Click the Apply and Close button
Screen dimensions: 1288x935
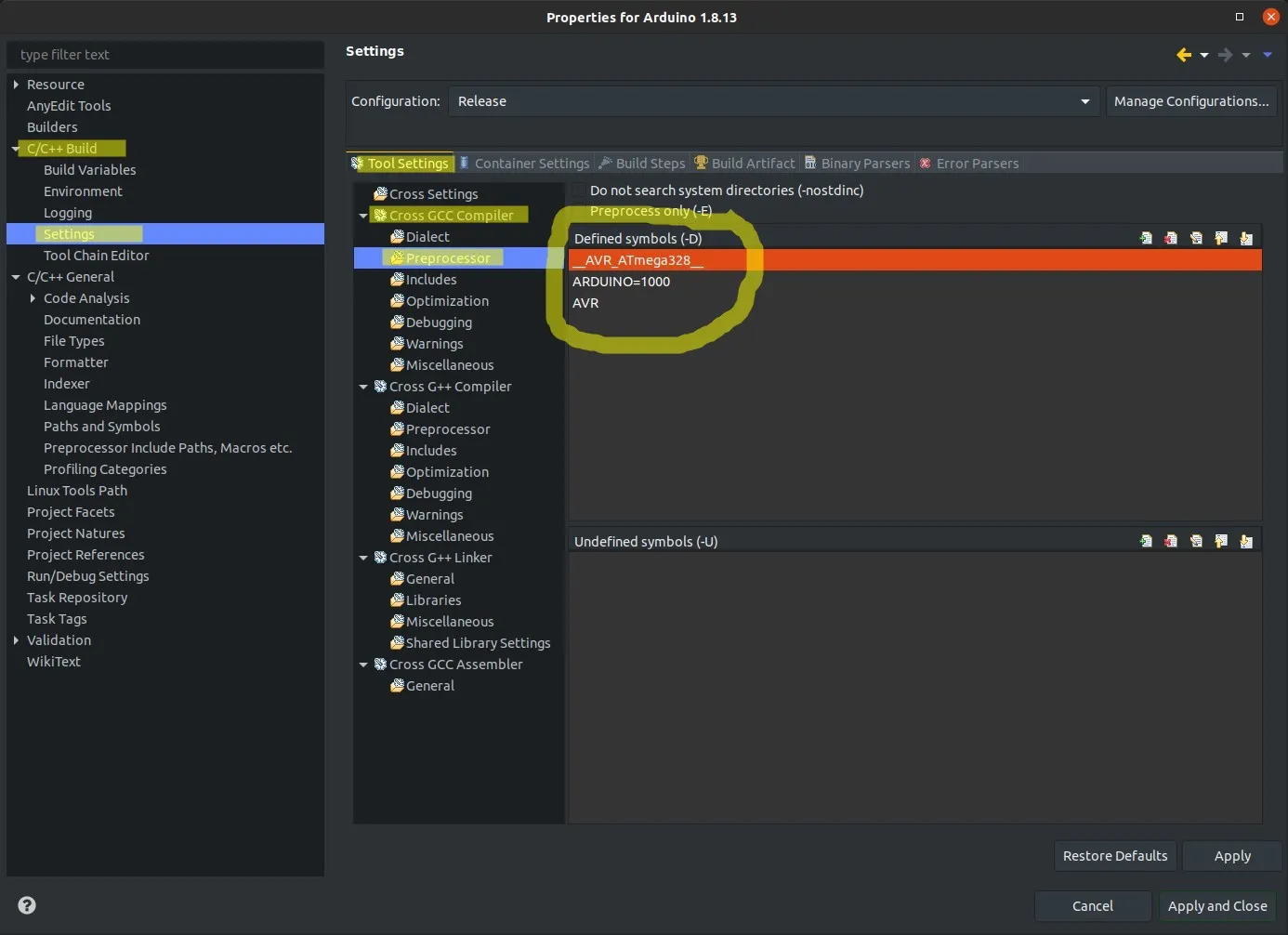[x=1217, y=906]
